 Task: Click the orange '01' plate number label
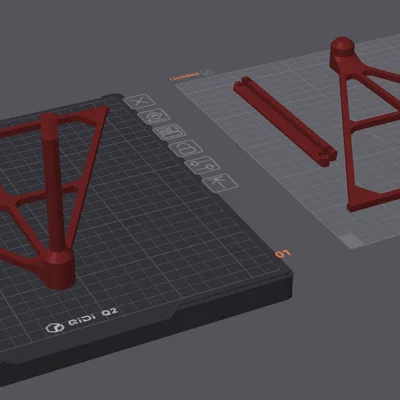283,254
